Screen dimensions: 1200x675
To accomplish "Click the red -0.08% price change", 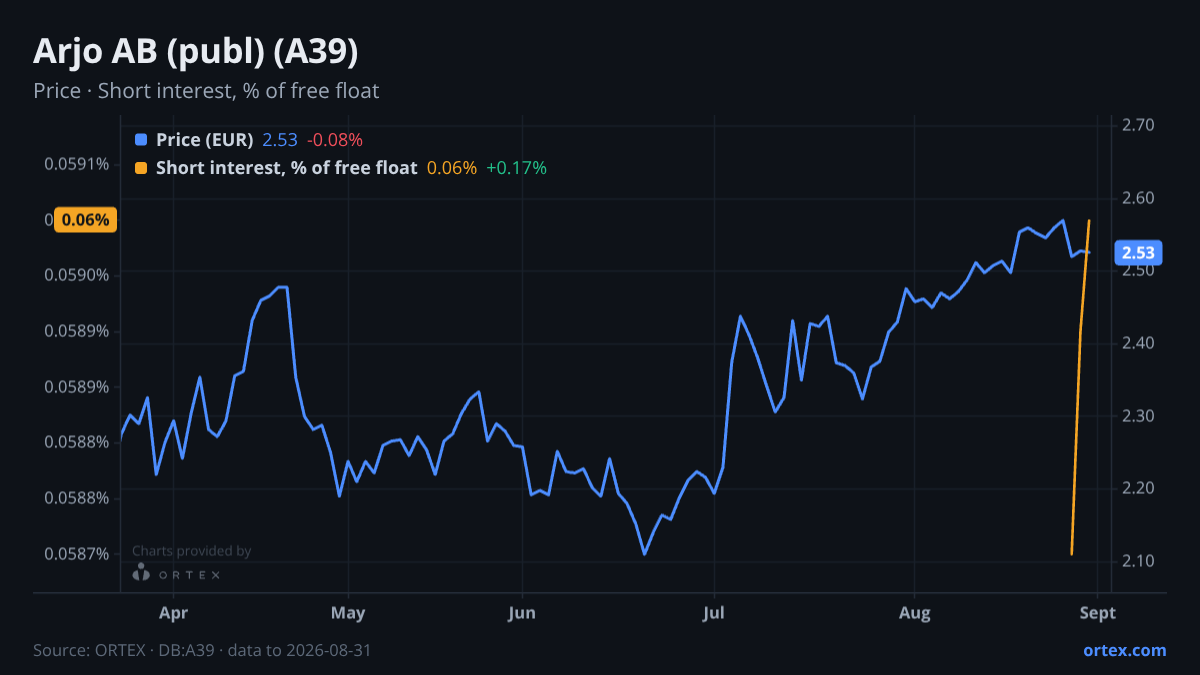I will 334,140.
